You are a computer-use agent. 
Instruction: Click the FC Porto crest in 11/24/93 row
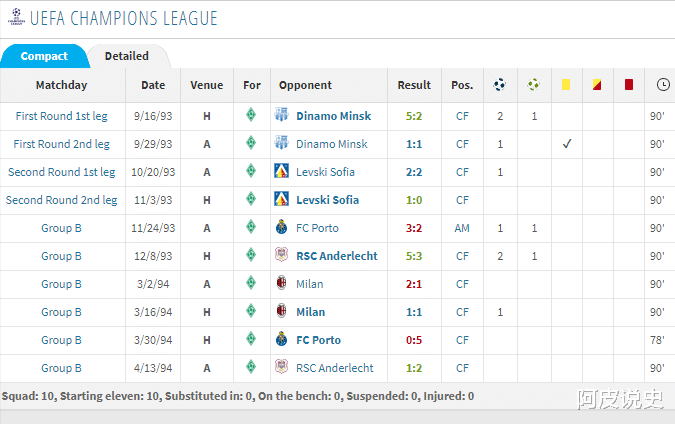[281, 228]
